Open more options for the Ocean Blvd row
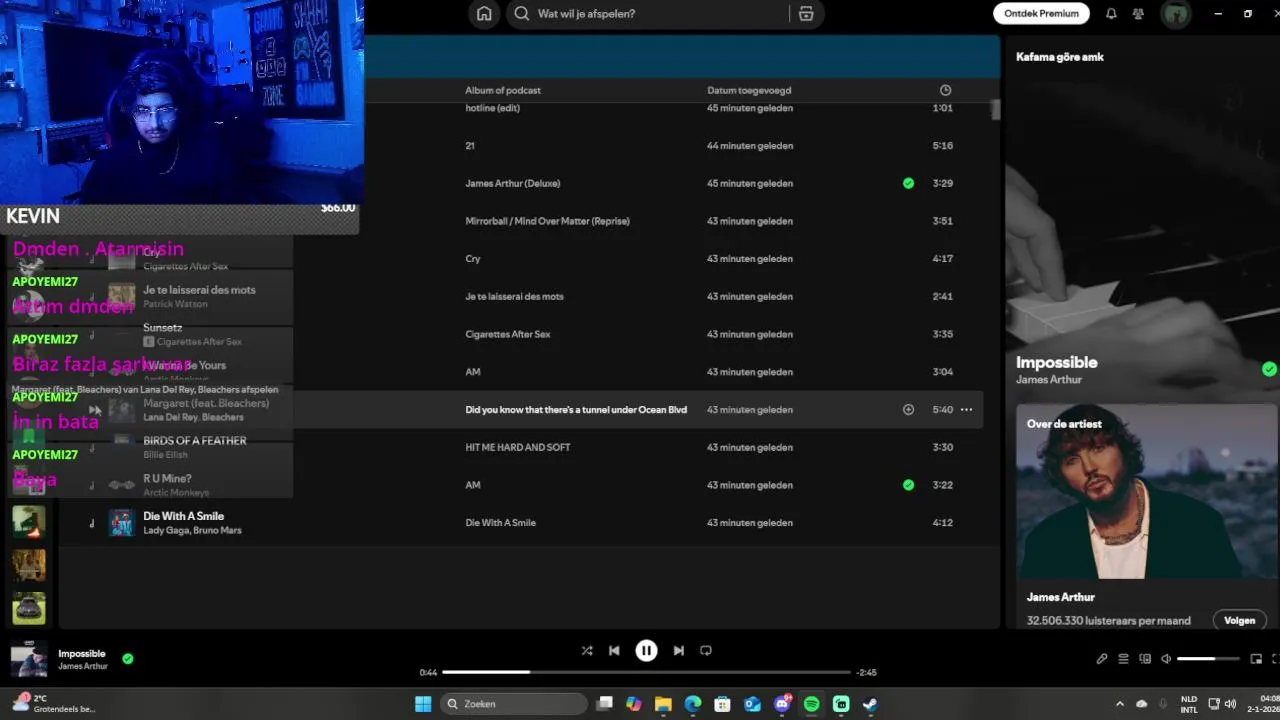This screenshot has height=720, width=1280. click(x=966, y=409)
